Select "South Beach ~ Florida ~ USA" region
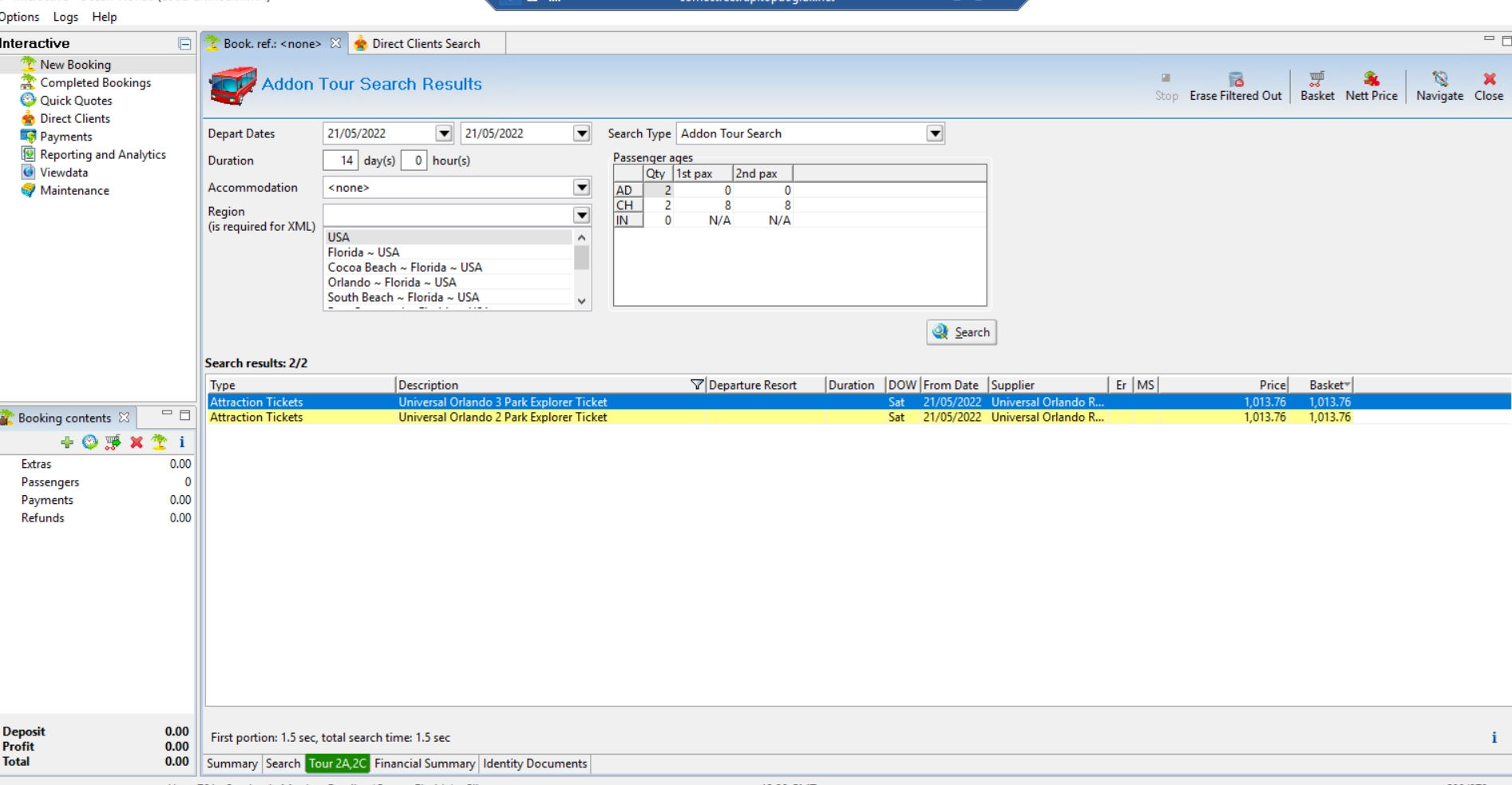Image resolution: width=1512 pixels, height=785 pixels. [403, 297]
